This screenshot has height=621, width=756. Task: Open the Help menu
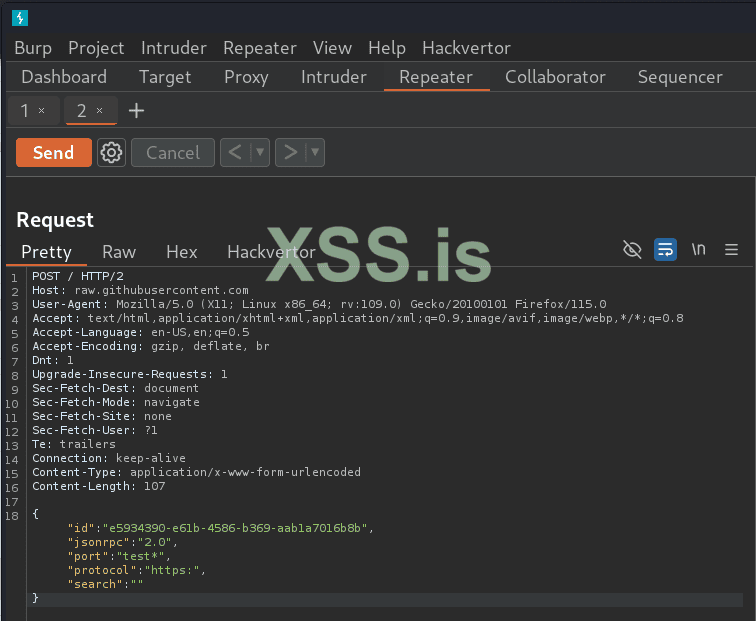coord(387,48)
